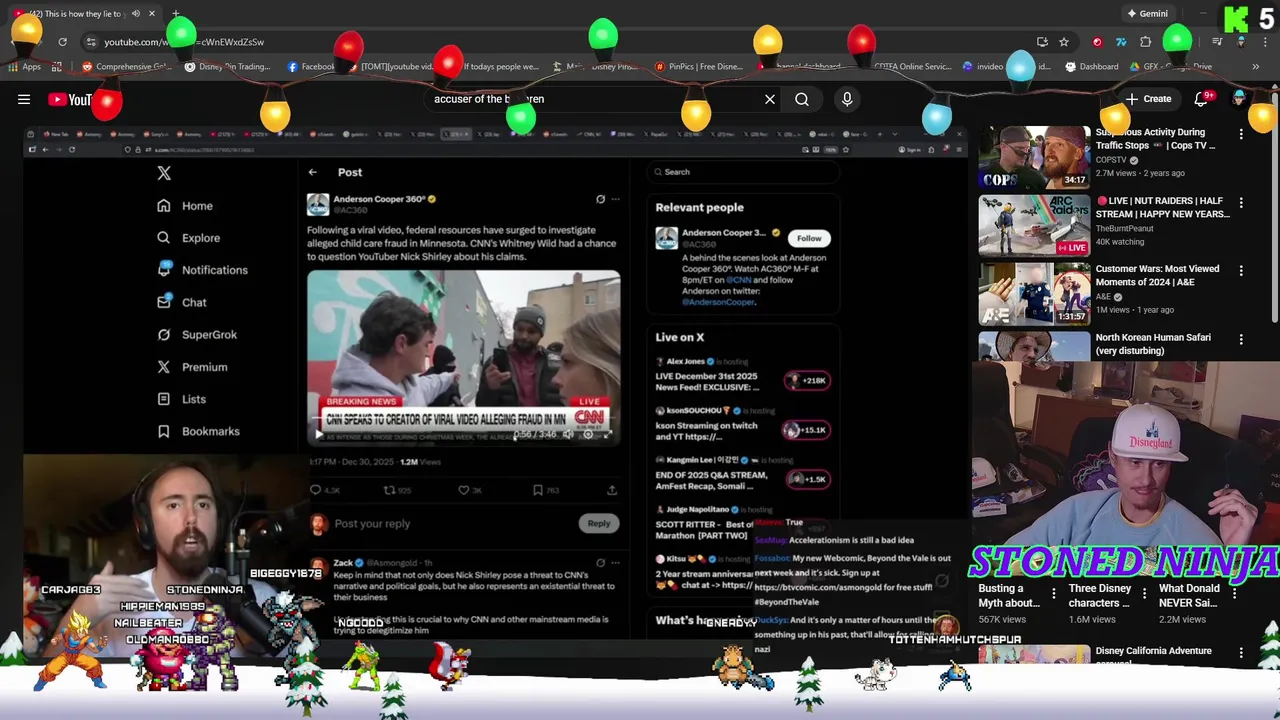Open options for Suspicious Activity COPS video

pos(1241,133)
